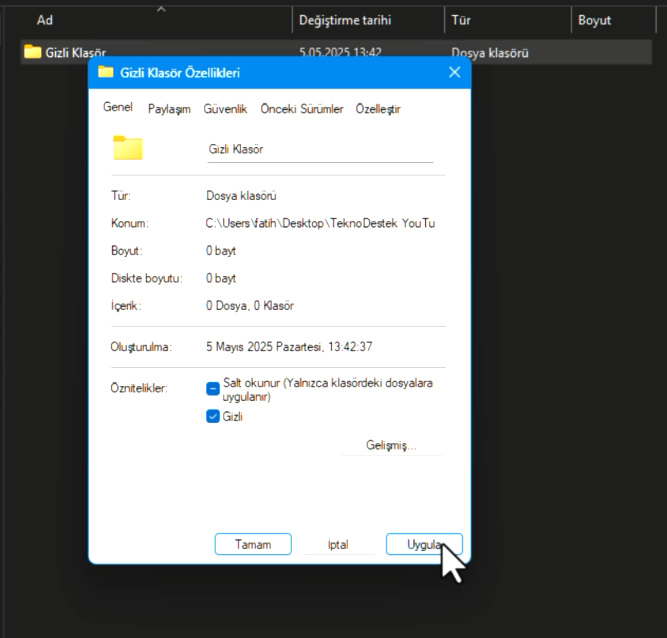Uncheck the Gizli attribute checkbox
Screen dimensions: 667x638
click(213, 417)
